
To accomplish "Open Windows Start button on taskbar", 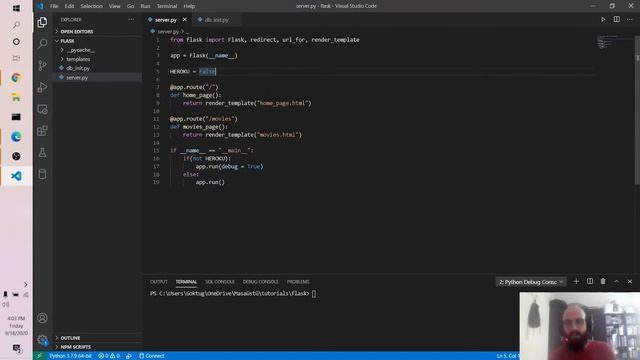I will (16, 8).
